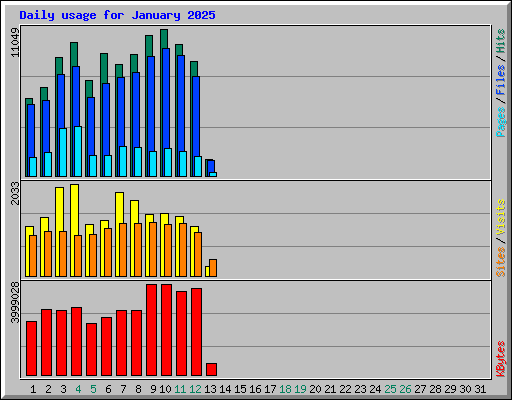The height and width of the screenshot is (400, 512).
Task: Select the yellow Visits bar for day 4
Action: 75,210
